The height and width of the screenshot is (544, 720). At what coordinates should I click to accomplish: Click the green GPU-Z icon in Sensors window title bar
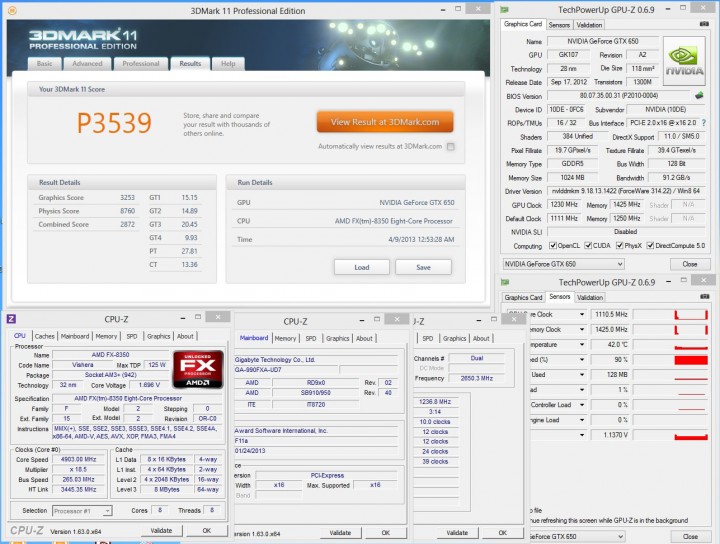click(505, 282)
